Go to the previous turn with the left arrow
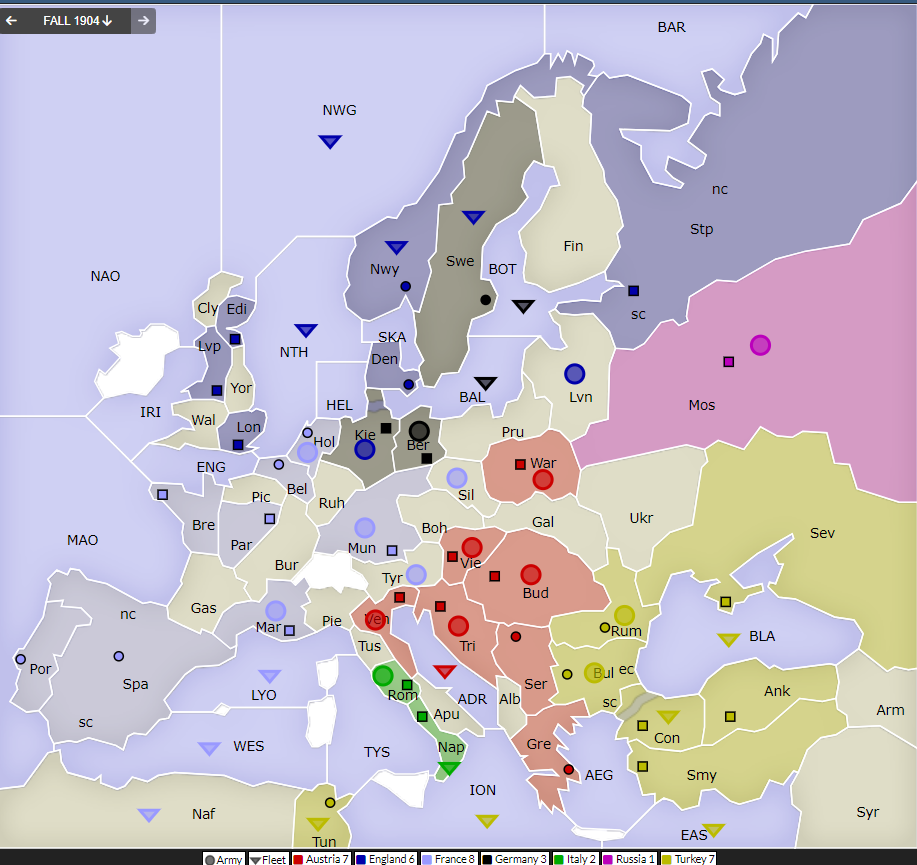Image resolution: width=917 pixels, height=865 pixels. (12, 21)
